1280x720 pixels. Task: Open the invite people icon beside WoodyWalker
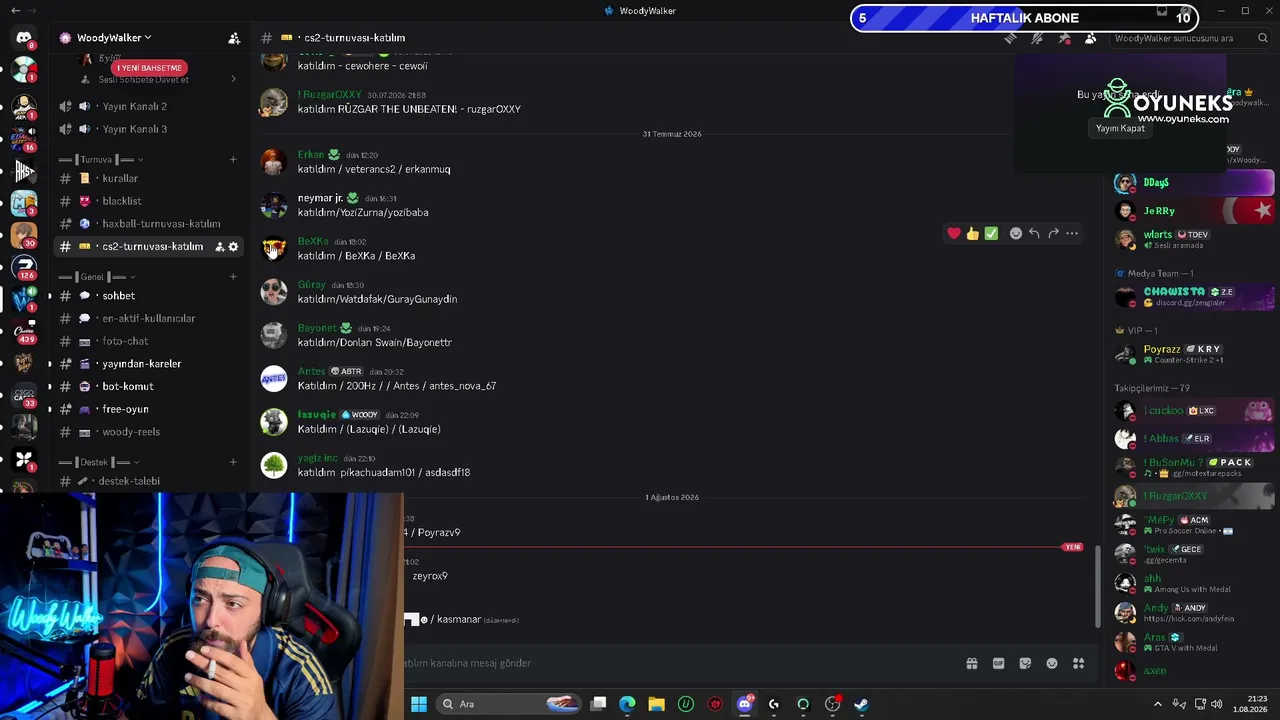pos(234,38)
